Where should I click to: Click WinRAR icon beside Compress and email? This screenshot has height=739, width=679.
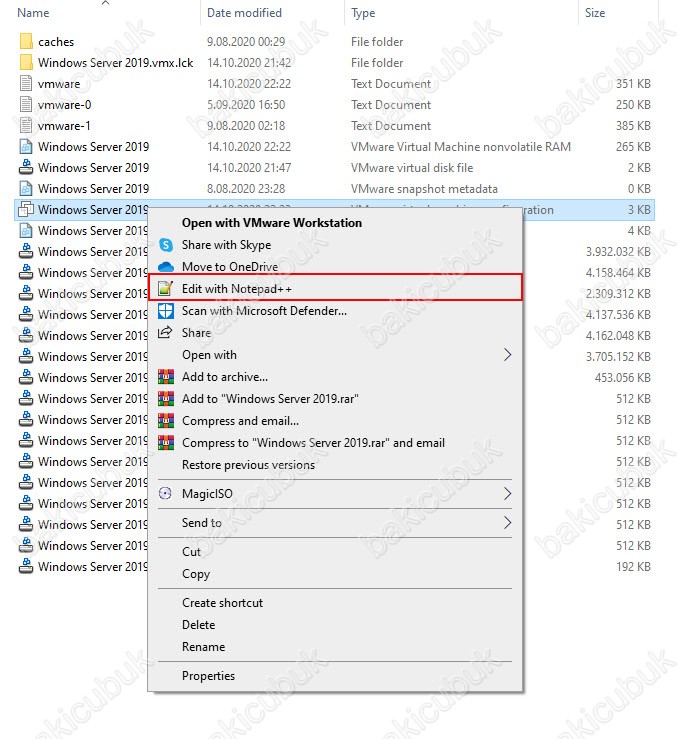[166, 421]
